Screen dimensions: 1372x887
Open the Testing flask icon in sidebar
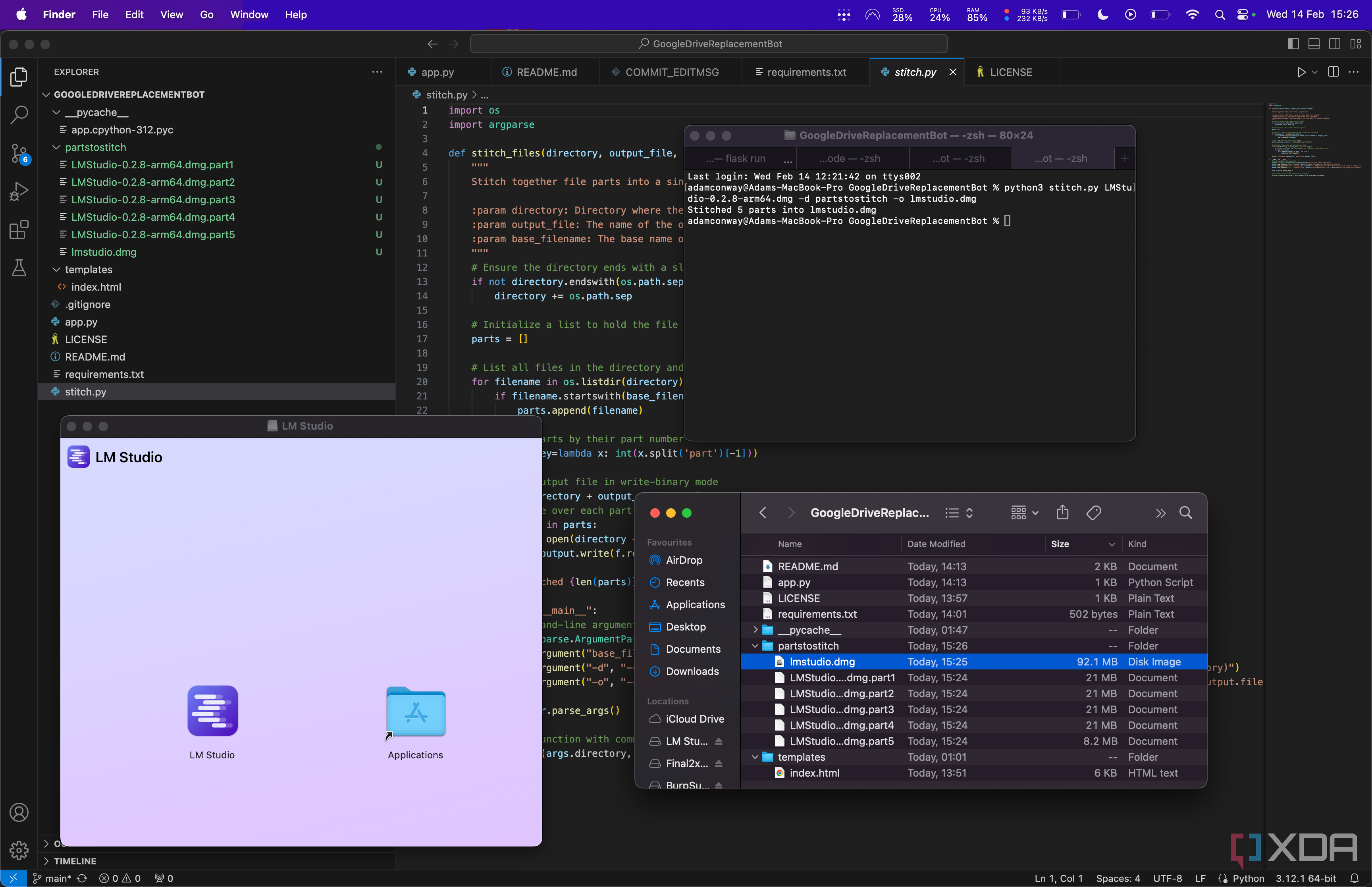click(19, 267)
